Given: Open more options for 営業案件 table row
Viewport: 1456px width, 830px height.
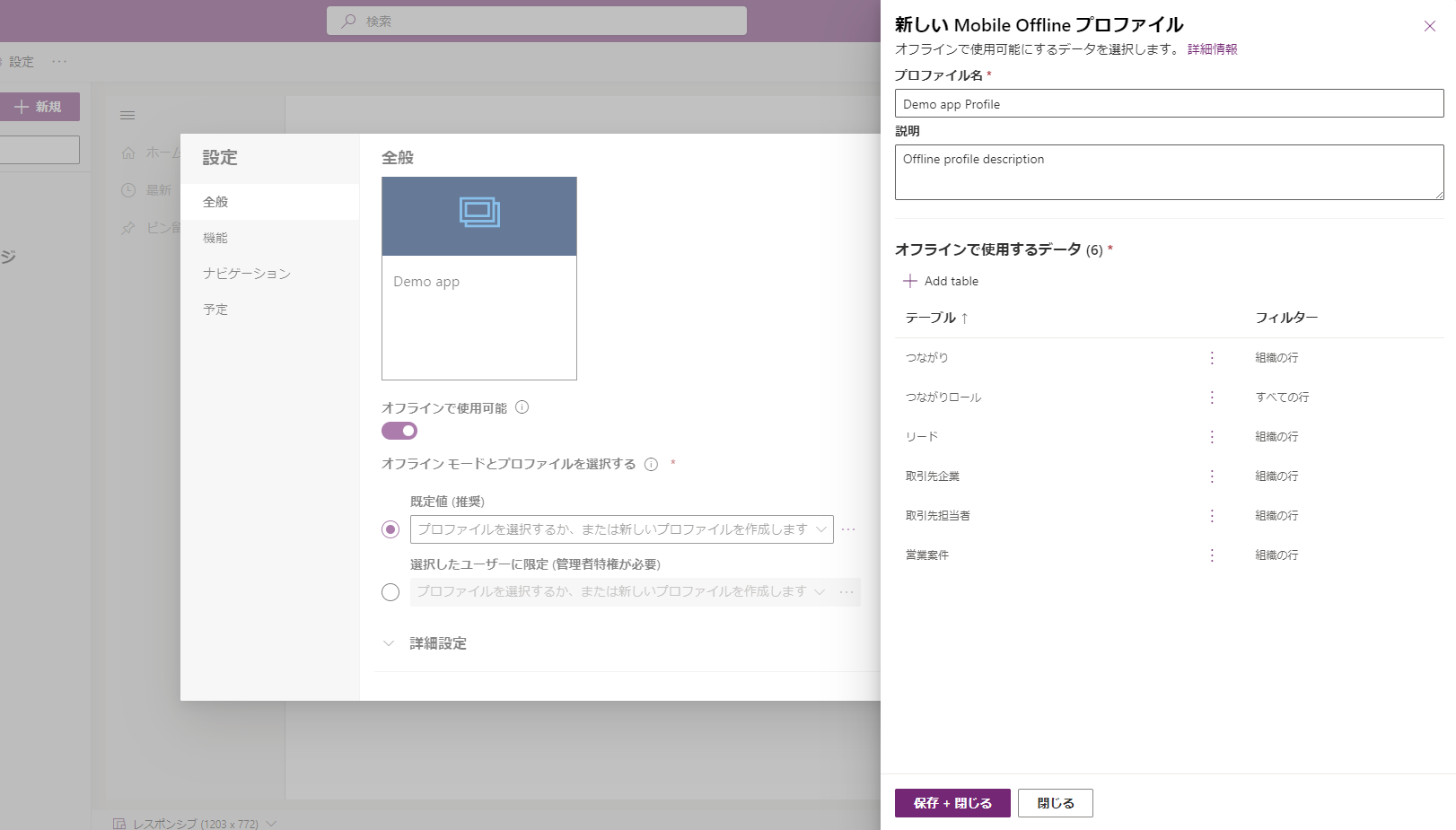Looking at the screenshot, I should [x=1212, y=555].
